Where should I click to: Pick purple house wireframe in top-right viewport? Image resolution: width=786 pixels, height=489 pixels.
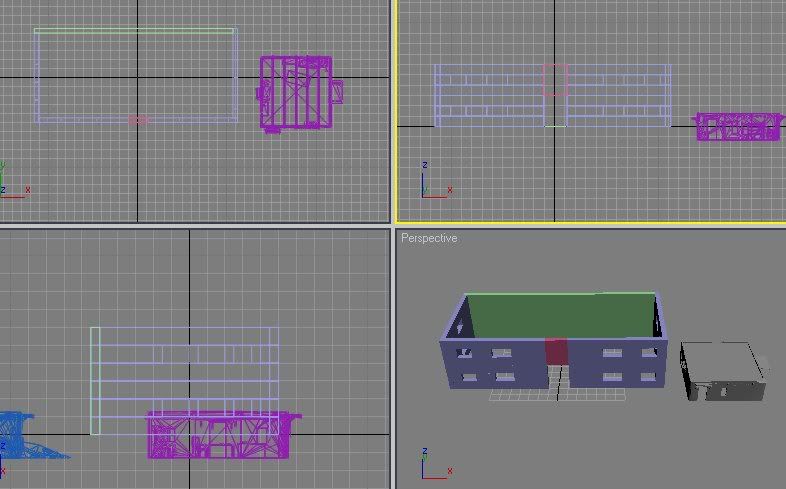click(x=738, y=126)
